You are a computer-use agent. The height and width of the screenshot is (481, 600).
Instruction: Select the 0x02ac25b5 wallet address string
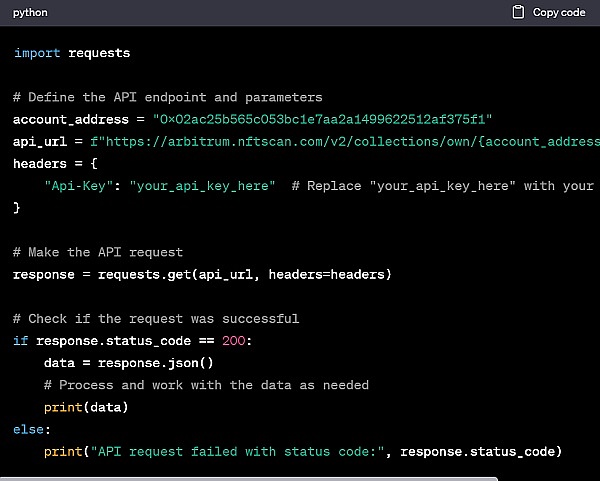[322, 119]
